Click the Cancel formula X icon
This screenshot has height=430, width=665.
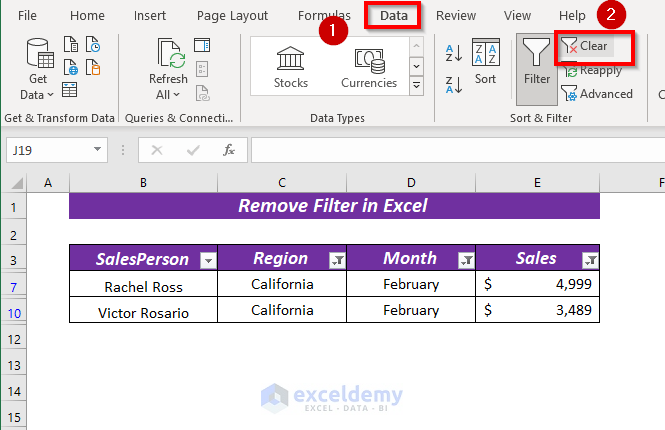point(157,150)
